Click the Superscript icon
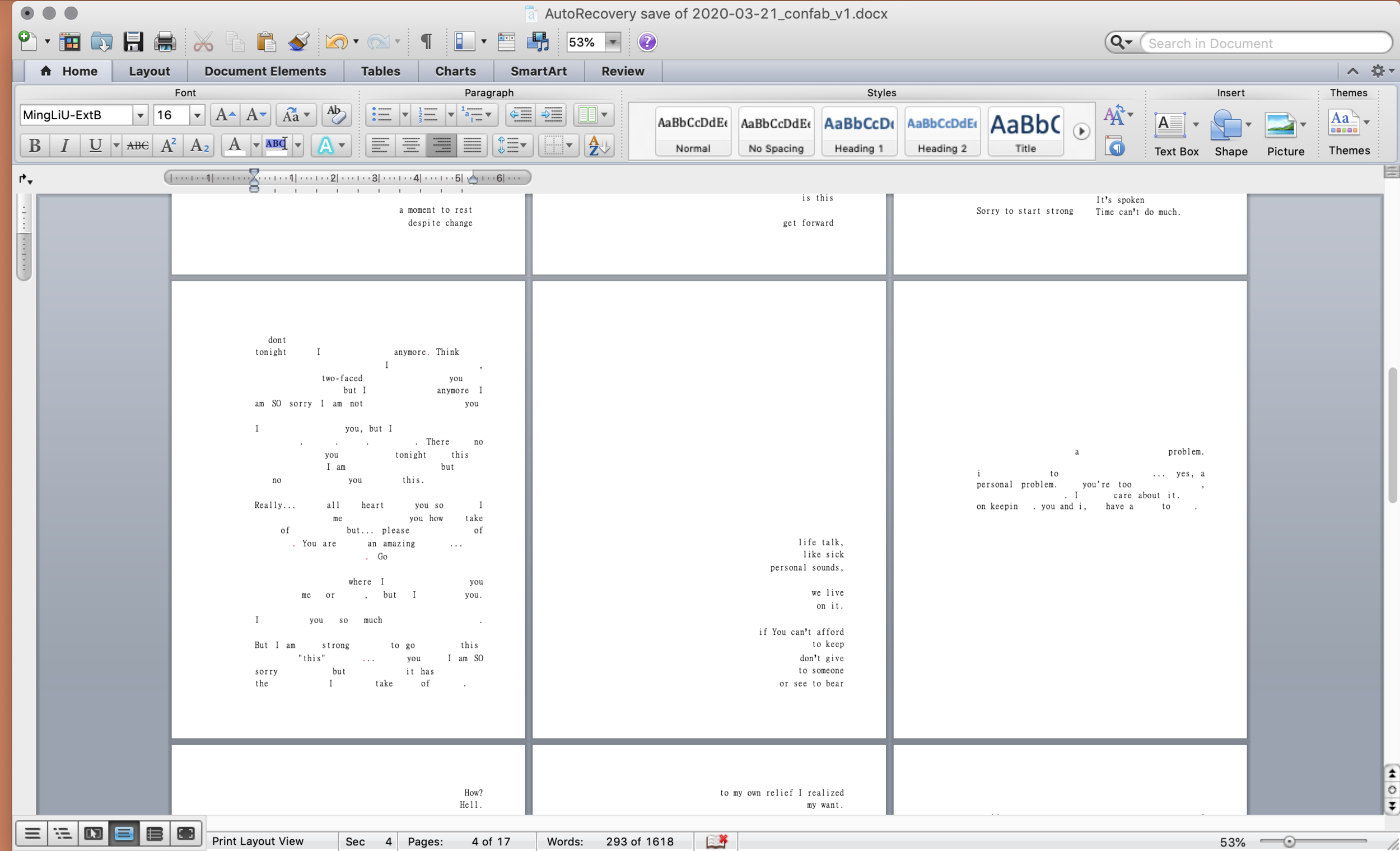 [x=168, y=146]
